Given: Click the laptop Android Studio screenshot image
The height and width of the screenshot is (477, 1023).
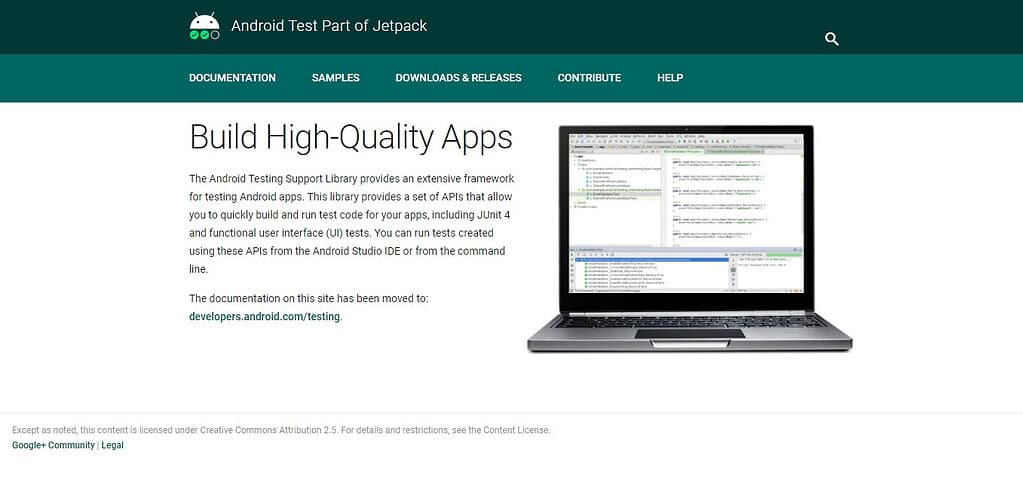Looking at the screenshot, I should click(x=690, y=239).
